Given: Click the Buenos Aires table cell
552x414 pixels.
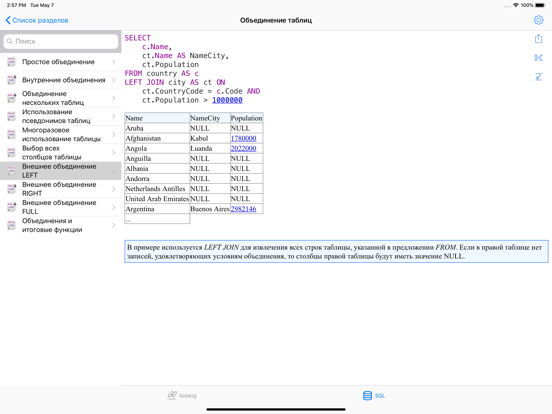Looking at the screenshot, I should 210,209.
